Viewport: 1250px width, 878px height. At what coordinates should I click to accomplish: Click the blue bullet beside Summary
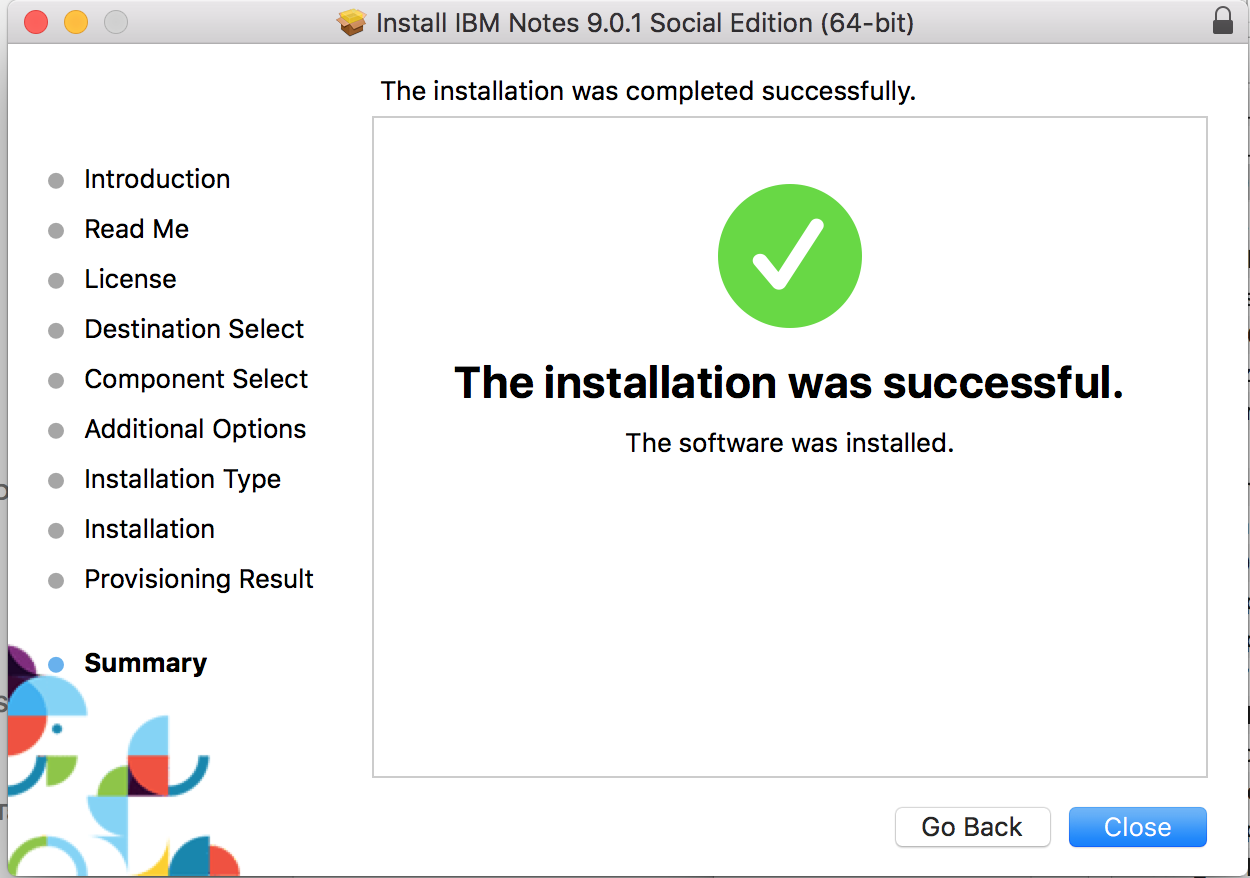56,664
